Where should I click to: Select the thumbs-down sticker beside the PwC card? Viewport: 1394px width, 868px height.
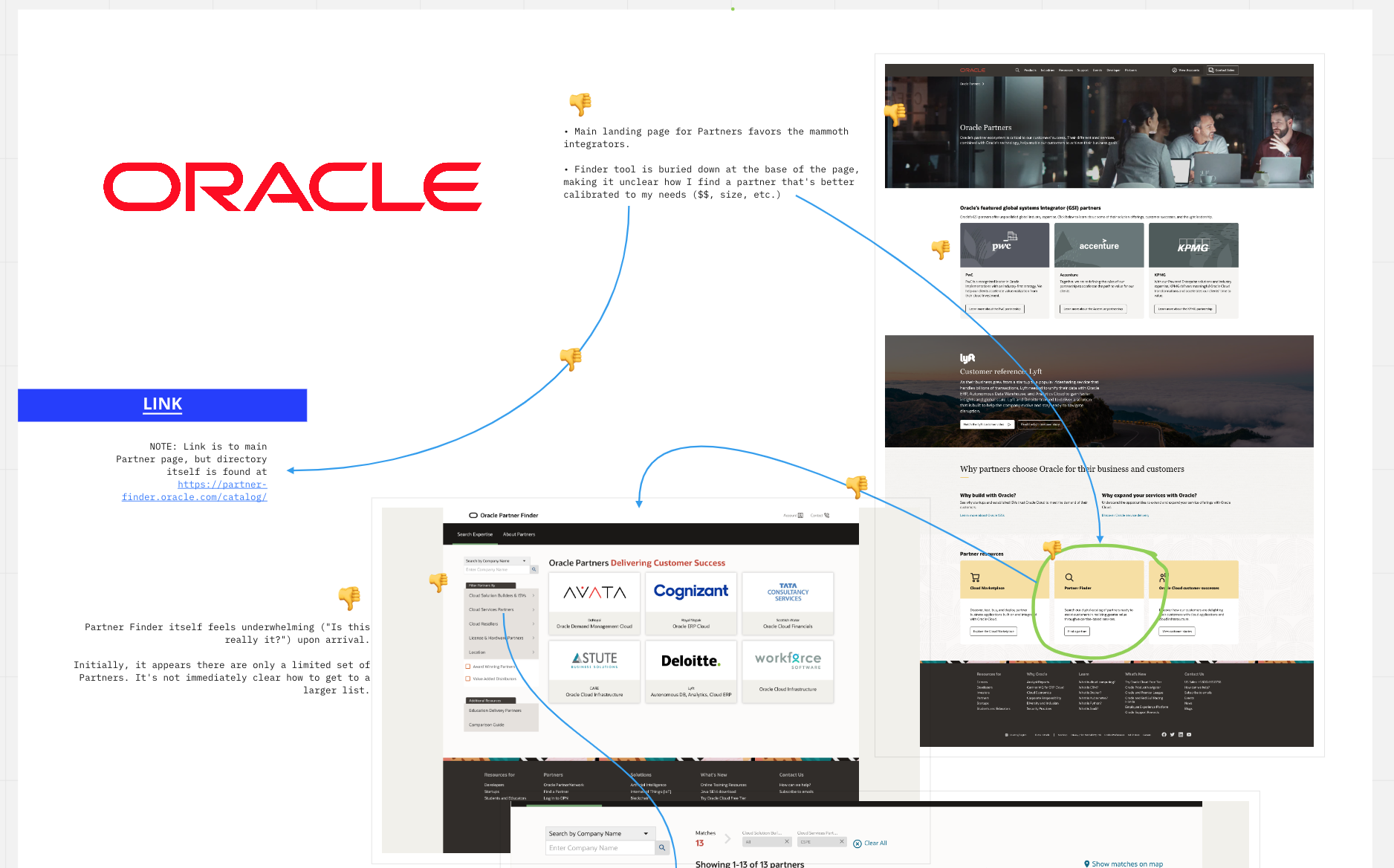(x=941, y=249)
